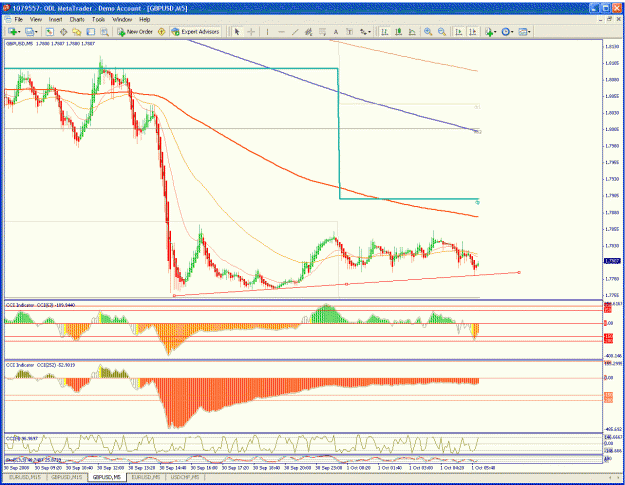The image size is (625, 485).
Task: Switch to the USDCHF,M5 chart tab
Action: coord(185,477)
